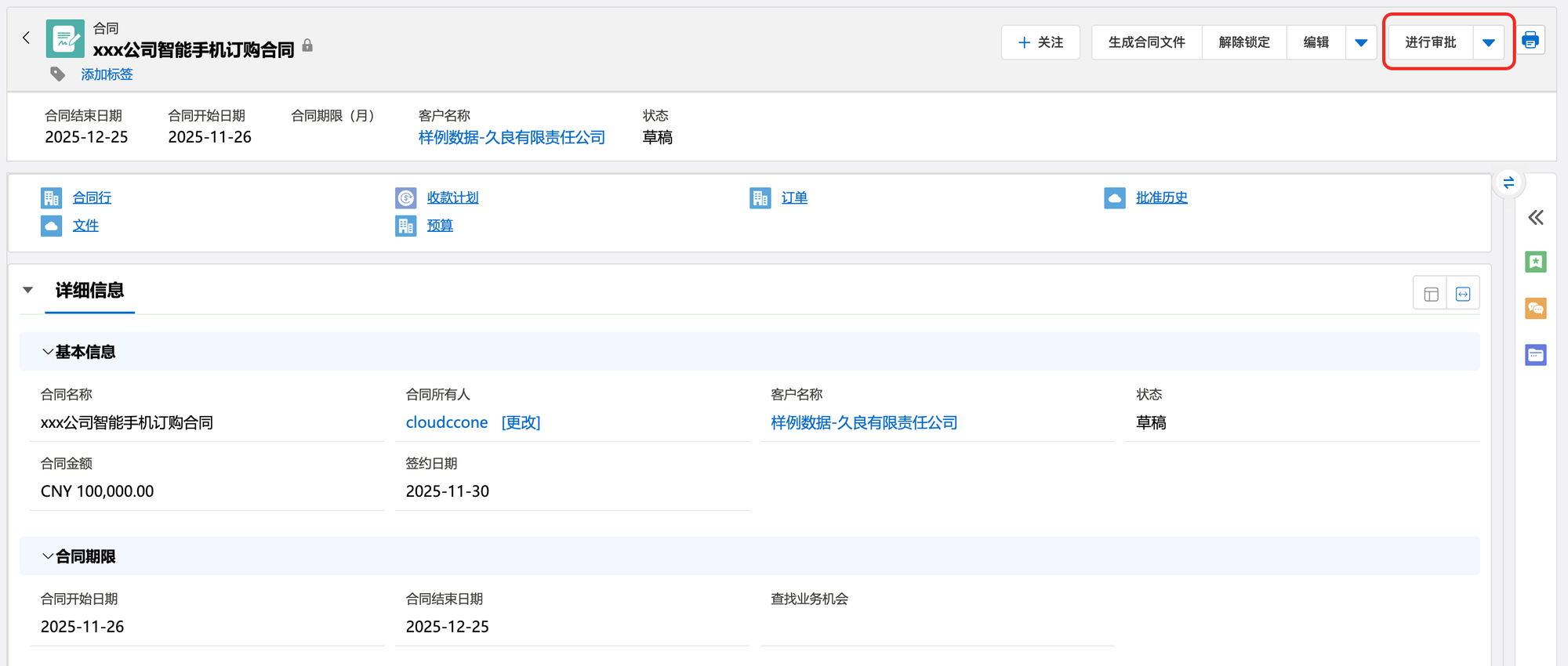The width and height of the screenshot is (1568, 666).
Task: Click the printer icon in header
Action: point(1530,40)
